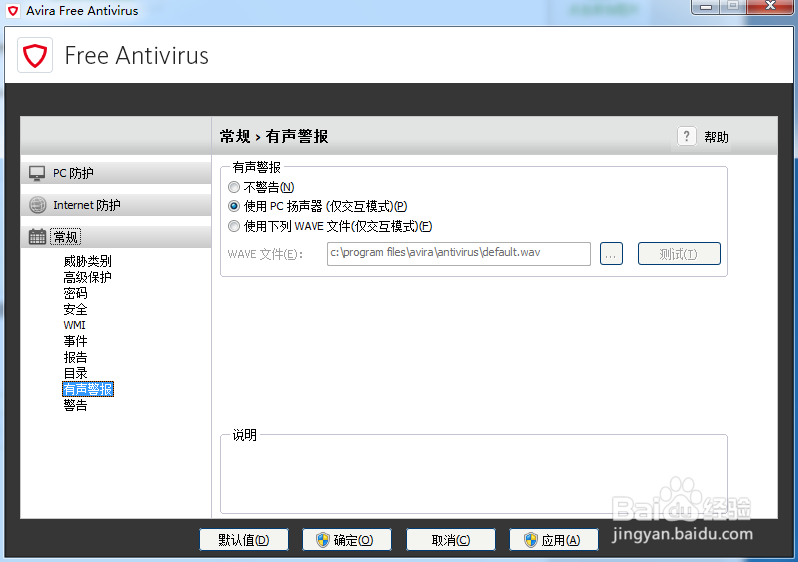Click the small Avira icon in the title bar

13,10
